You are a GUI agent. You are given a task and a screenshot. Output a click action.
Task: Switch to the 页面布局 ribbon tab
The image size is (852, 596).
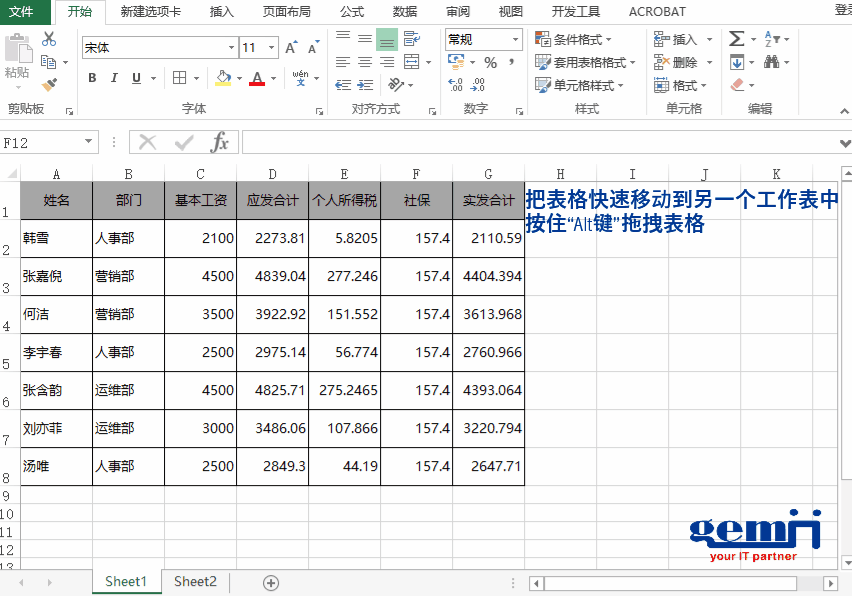(x=286, y=12)
